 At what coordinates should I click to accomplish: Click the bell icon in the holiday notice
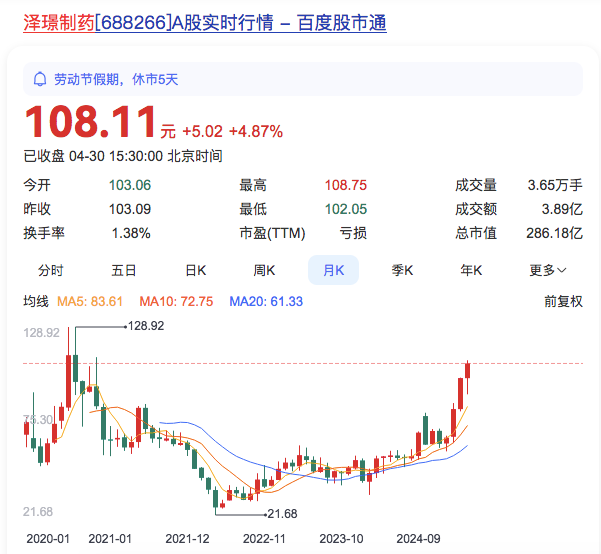pyautogui.click(x=40, y=79)
